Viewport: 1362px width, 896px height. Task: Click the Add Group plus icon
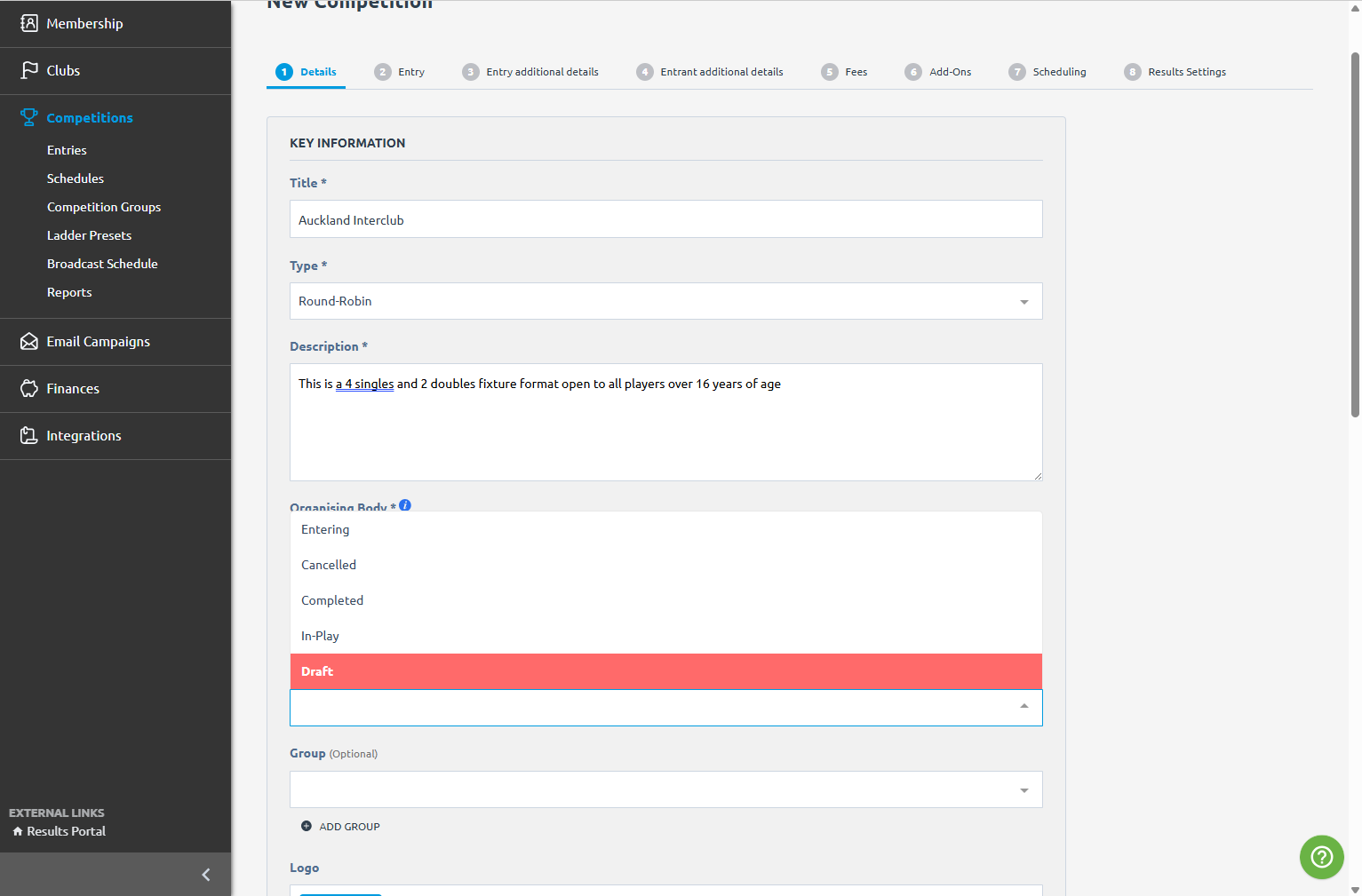[307, 826]
